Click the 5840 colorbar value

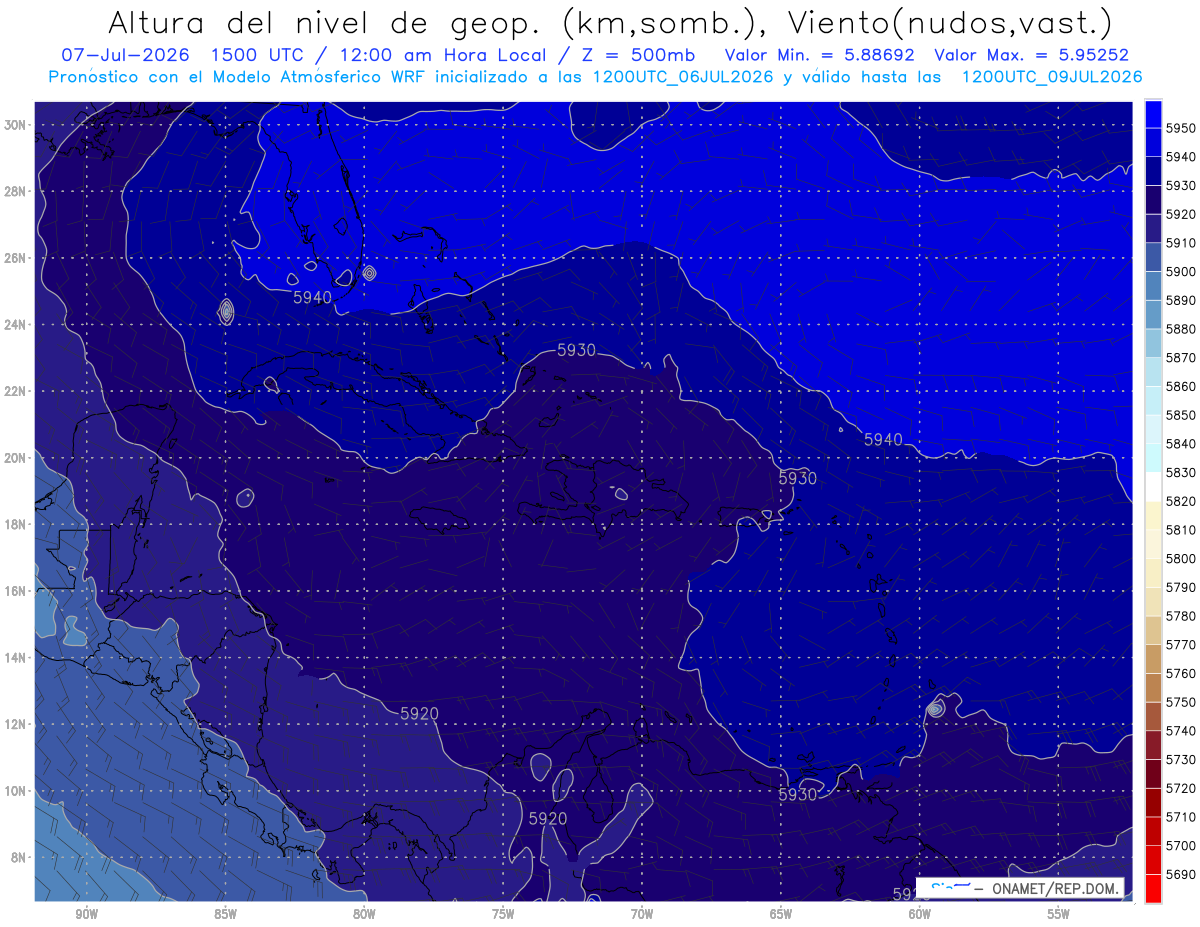click(x=1181, y=443)
